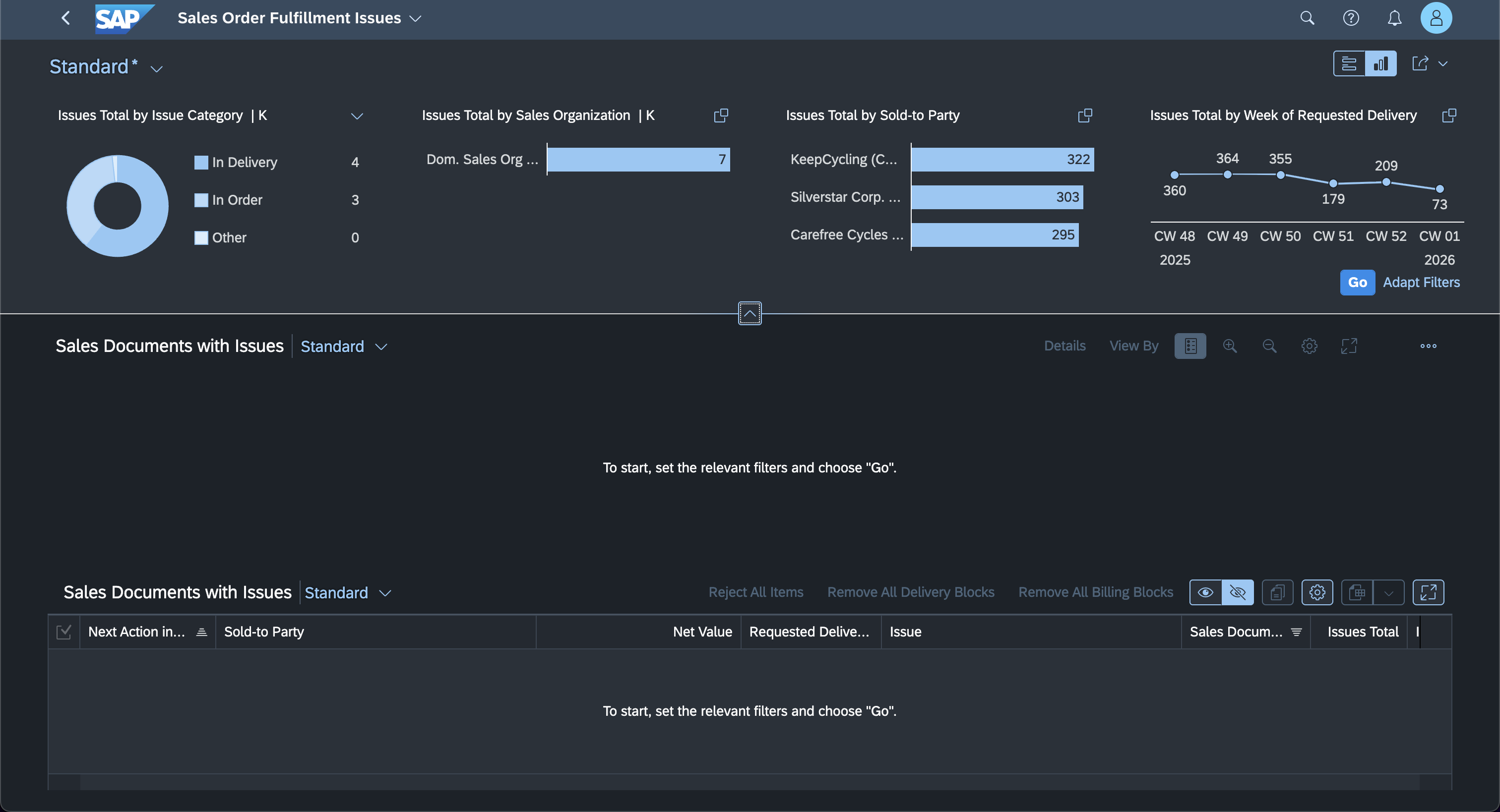Click the back navigation arrow
This screenshot has width=1500, height=812.
66,18
